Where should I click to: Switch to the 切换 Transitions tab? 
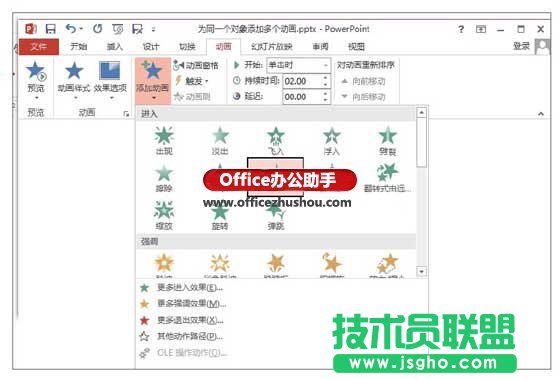click(x=187, y=46)
